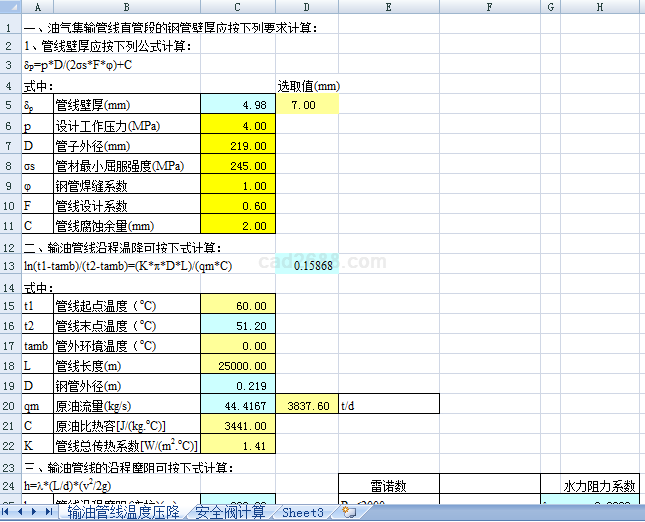Switch to the 安全阀计算 sheet tab
645x522 pixels.
point(230,512)
